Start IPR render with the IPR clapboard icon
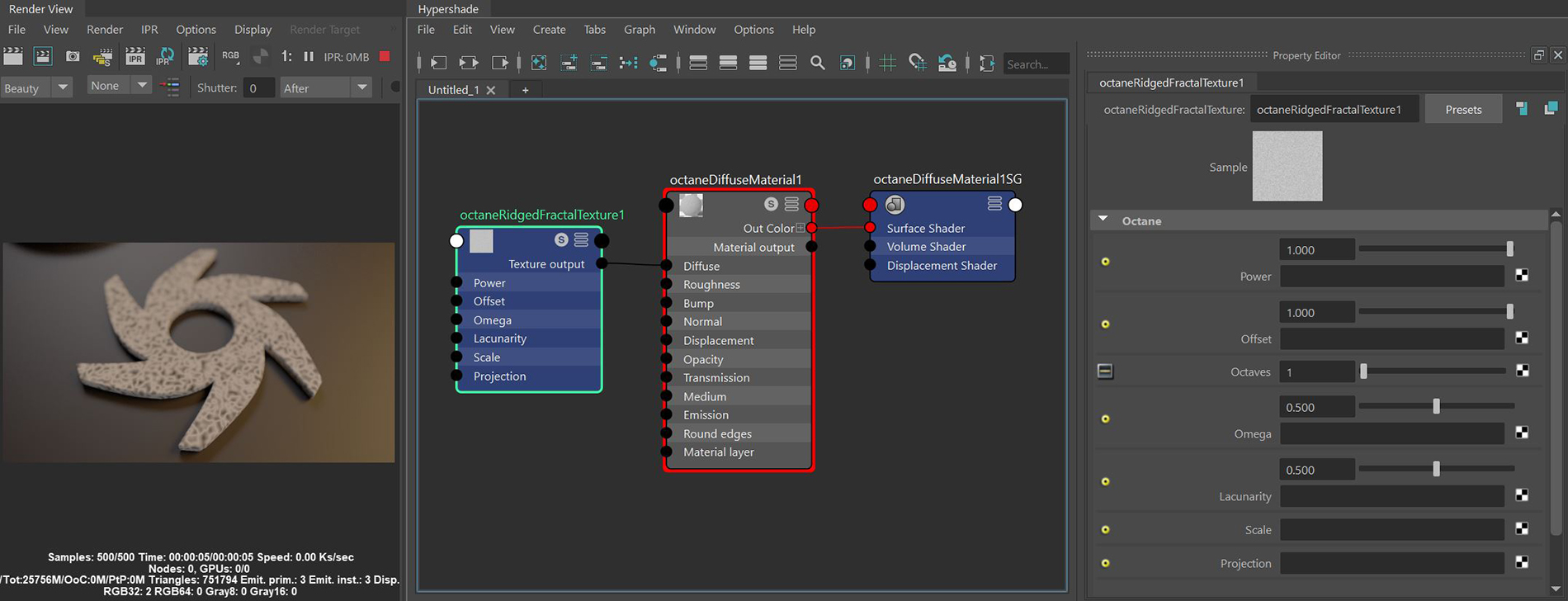 pos(135,56)
